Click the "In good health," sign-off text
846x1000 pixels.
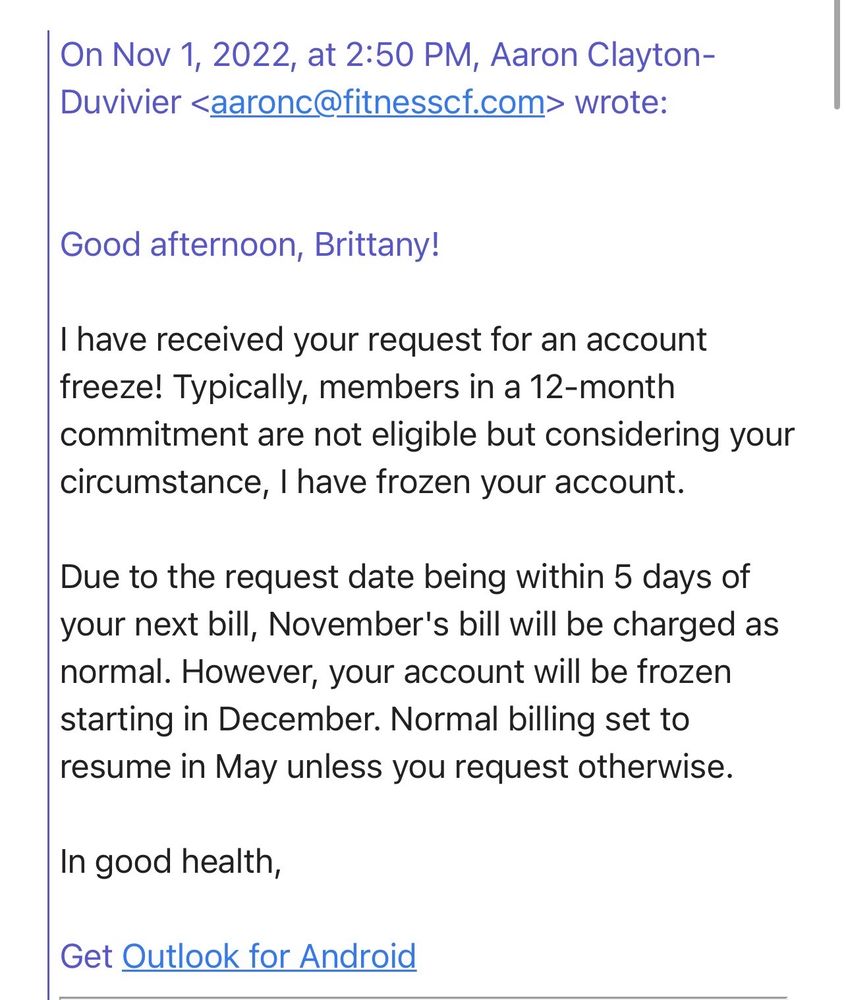171,862
